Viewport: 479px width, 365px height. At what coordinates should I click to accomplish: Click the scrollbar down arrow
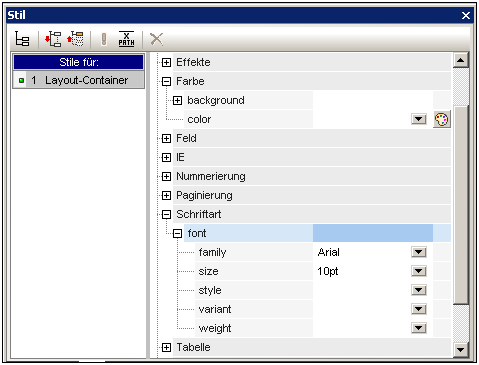[461, 350]
